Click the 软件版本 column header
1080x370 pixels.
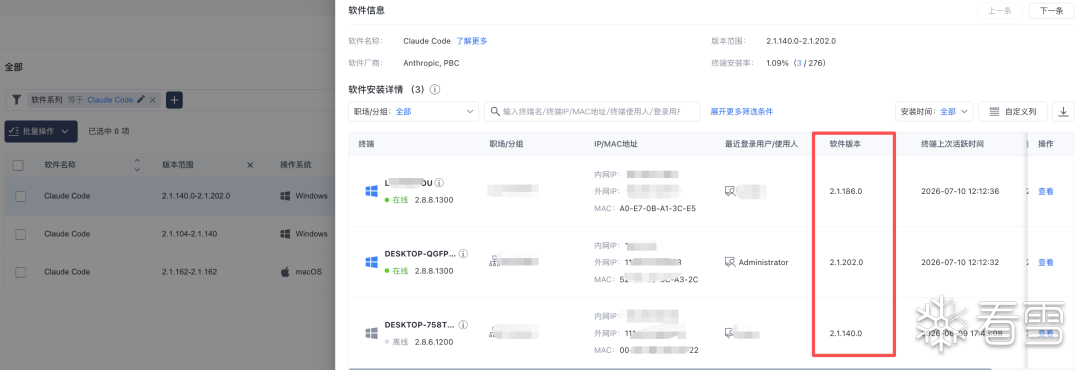pyautogui.click(x=845, y=144)
